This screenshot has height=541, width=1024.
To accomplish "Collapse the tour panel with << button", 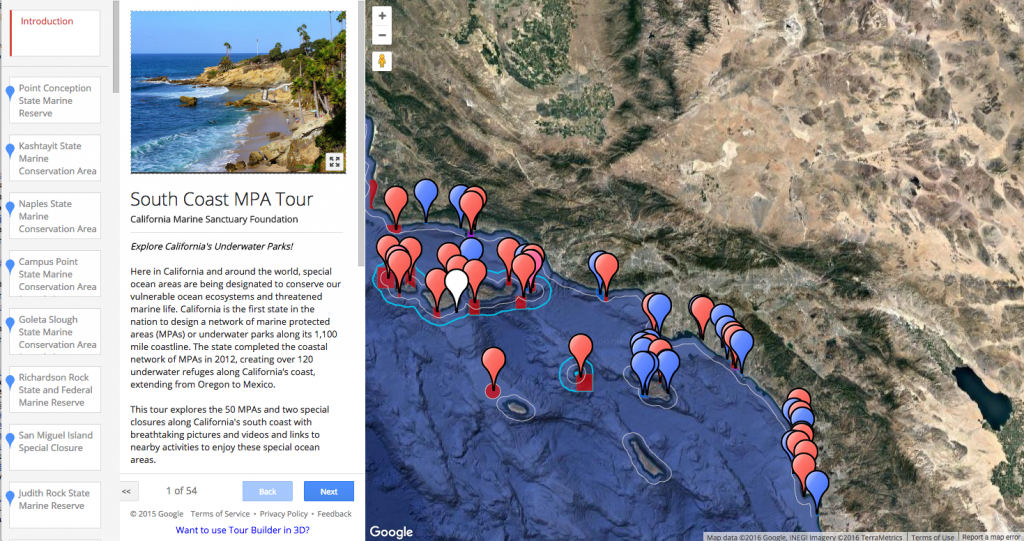I will 128,491.
